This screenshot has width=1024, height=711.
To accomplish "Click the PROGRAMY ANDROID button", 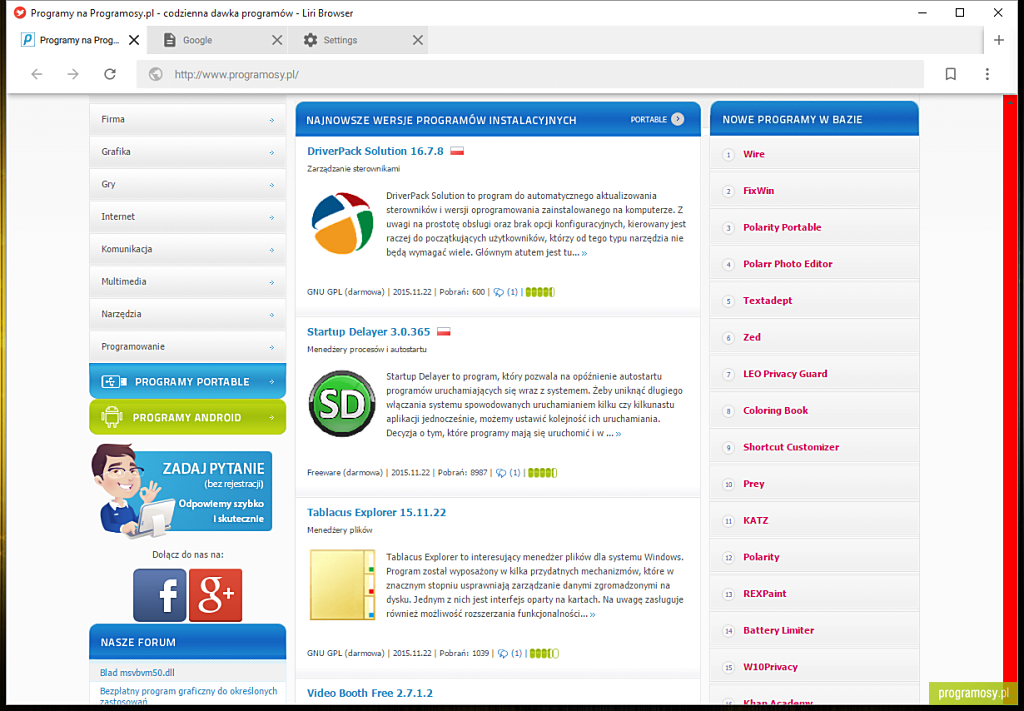I will tap(187, 417).
